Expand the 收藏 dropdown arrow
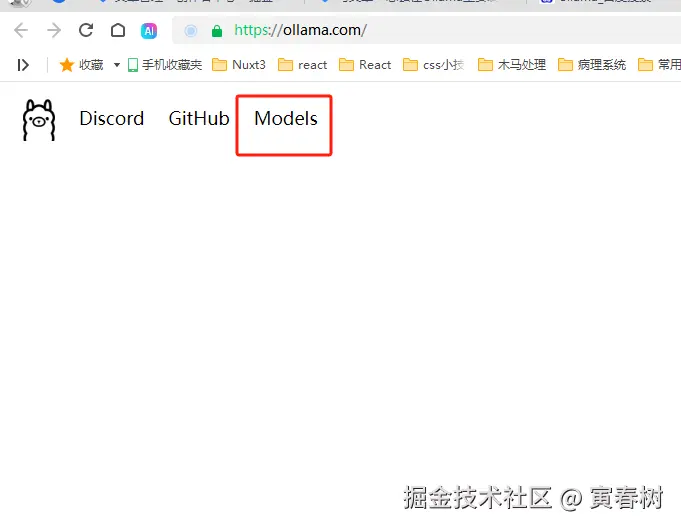 tap(117, 65)
